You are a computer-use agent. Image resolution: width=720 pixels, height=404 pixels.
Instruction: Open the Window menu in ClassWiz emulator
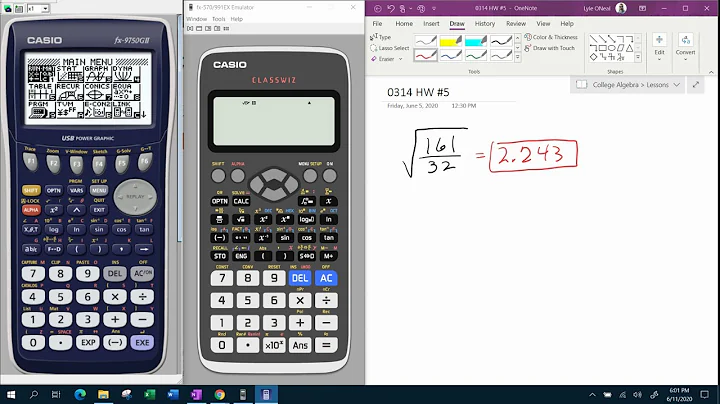197,19
